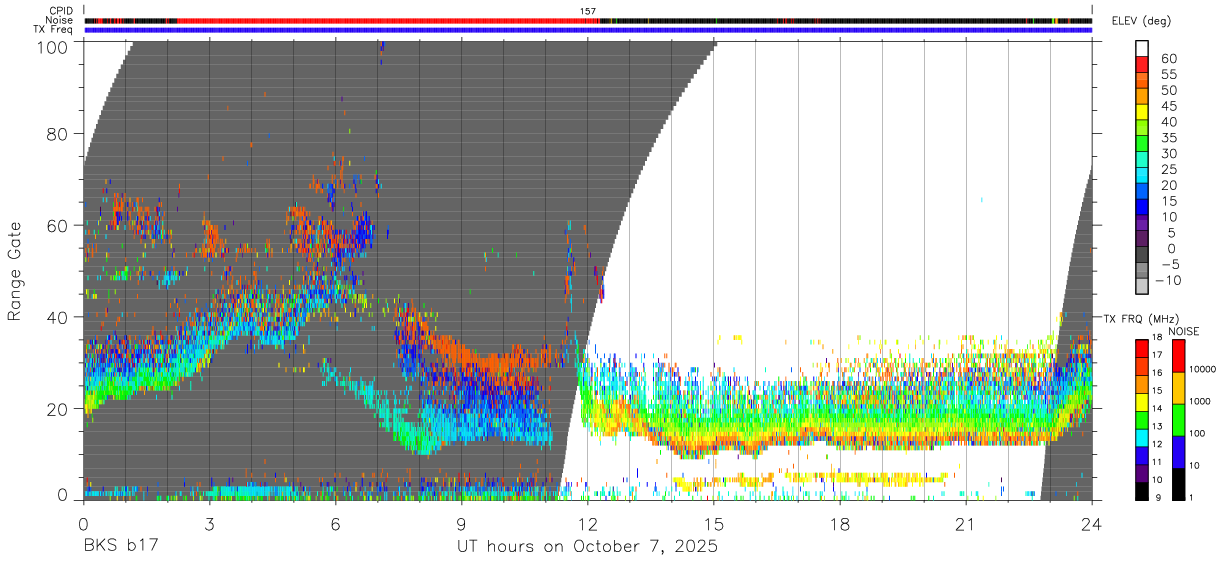Click the 12 hour tick on UT axis
Image resolution: width=1228 pixels, height=567 pixels.
coord(588,523)
